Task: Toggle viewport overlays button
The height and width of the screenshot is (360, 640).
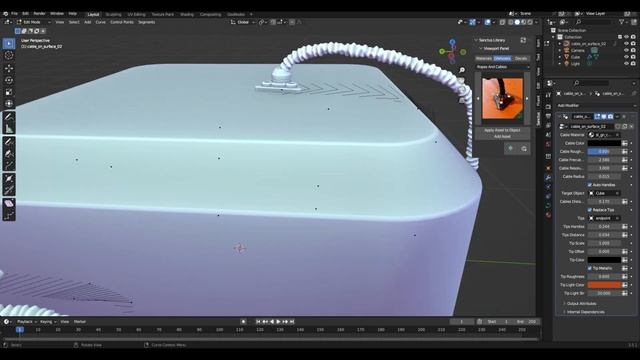Action: (x=488, y=22)
